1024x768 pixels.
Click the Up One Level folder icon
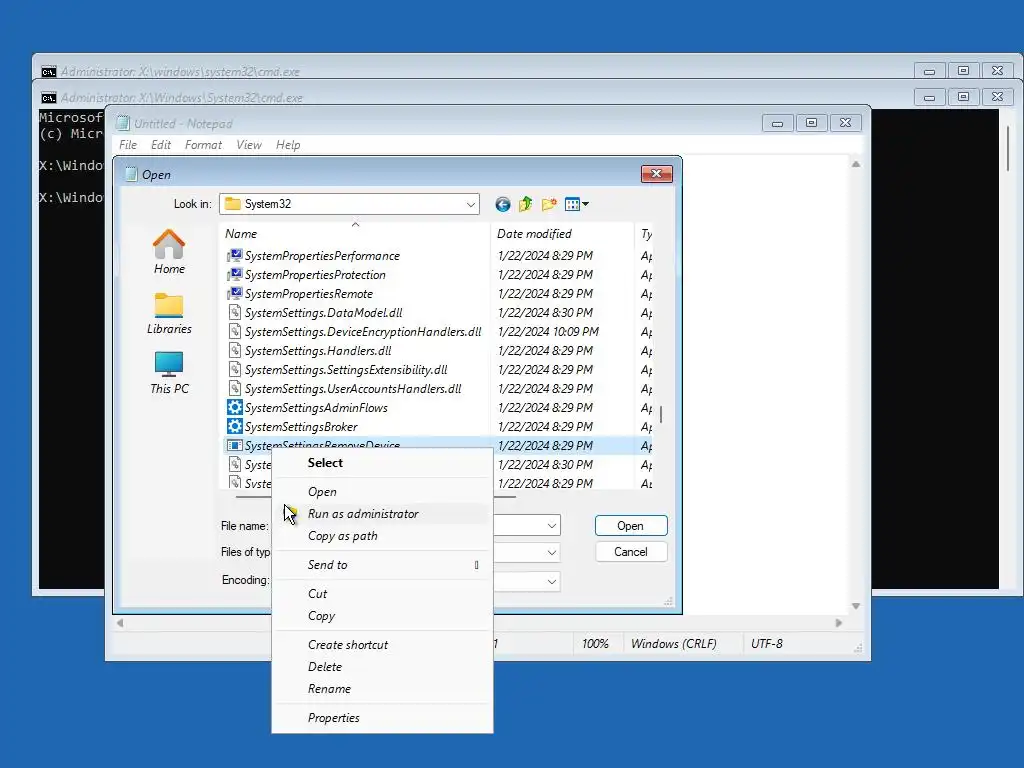(525, 204)
